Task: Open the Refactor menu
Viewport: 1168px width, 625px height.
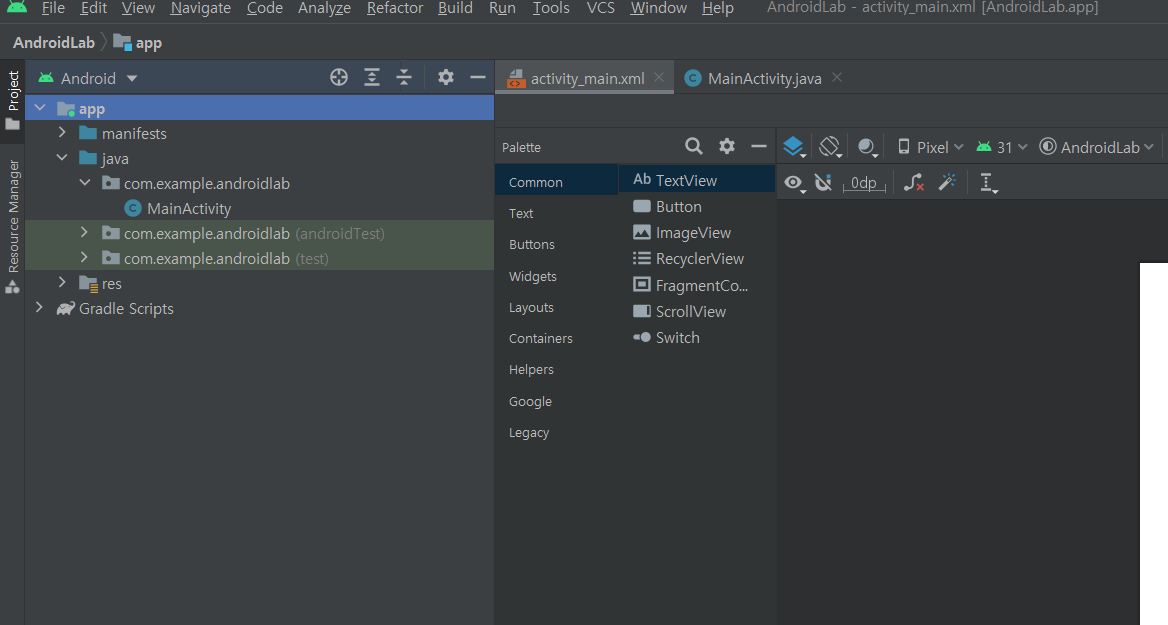Action: pyautogui.click(x=395, y=8)
